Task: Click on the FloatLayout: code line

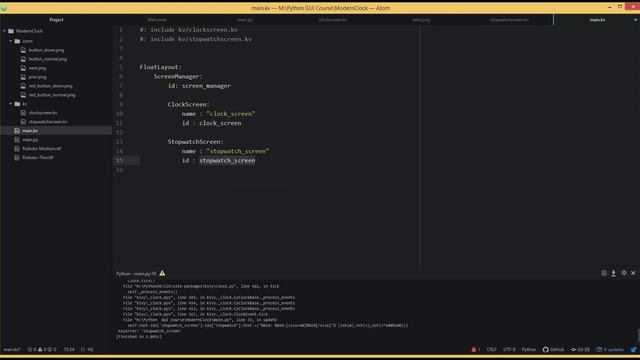Action: pyautogui.click(x=160, y=67)
